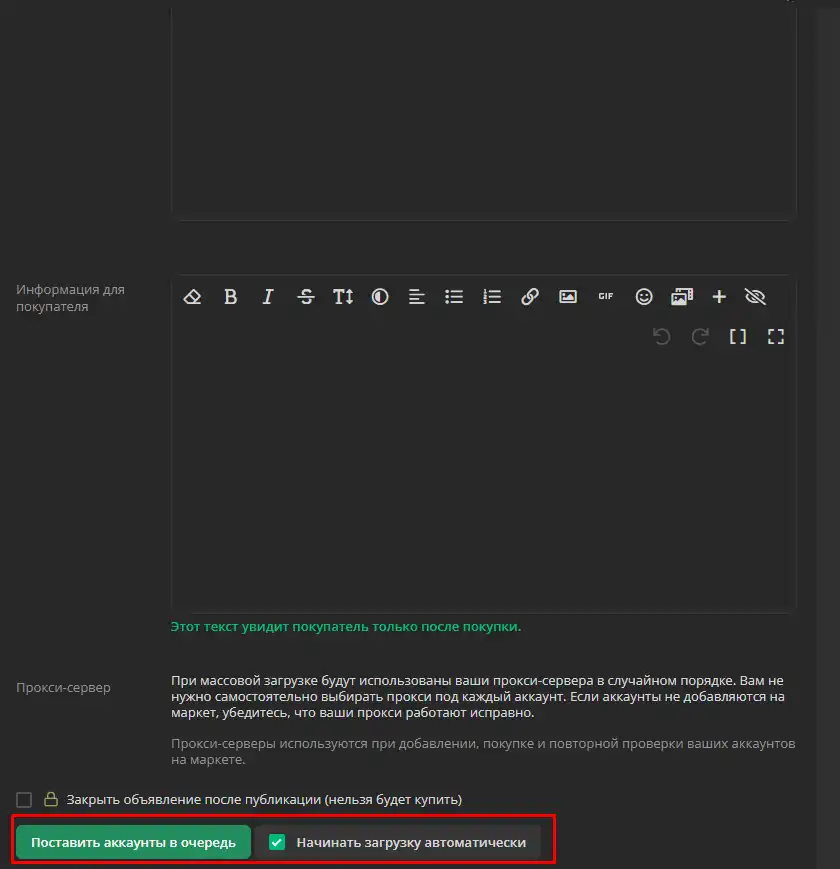Viewport: 840px width, 869px height.
Task: Toggle bold formatting in editor
Action: point(230,297)
